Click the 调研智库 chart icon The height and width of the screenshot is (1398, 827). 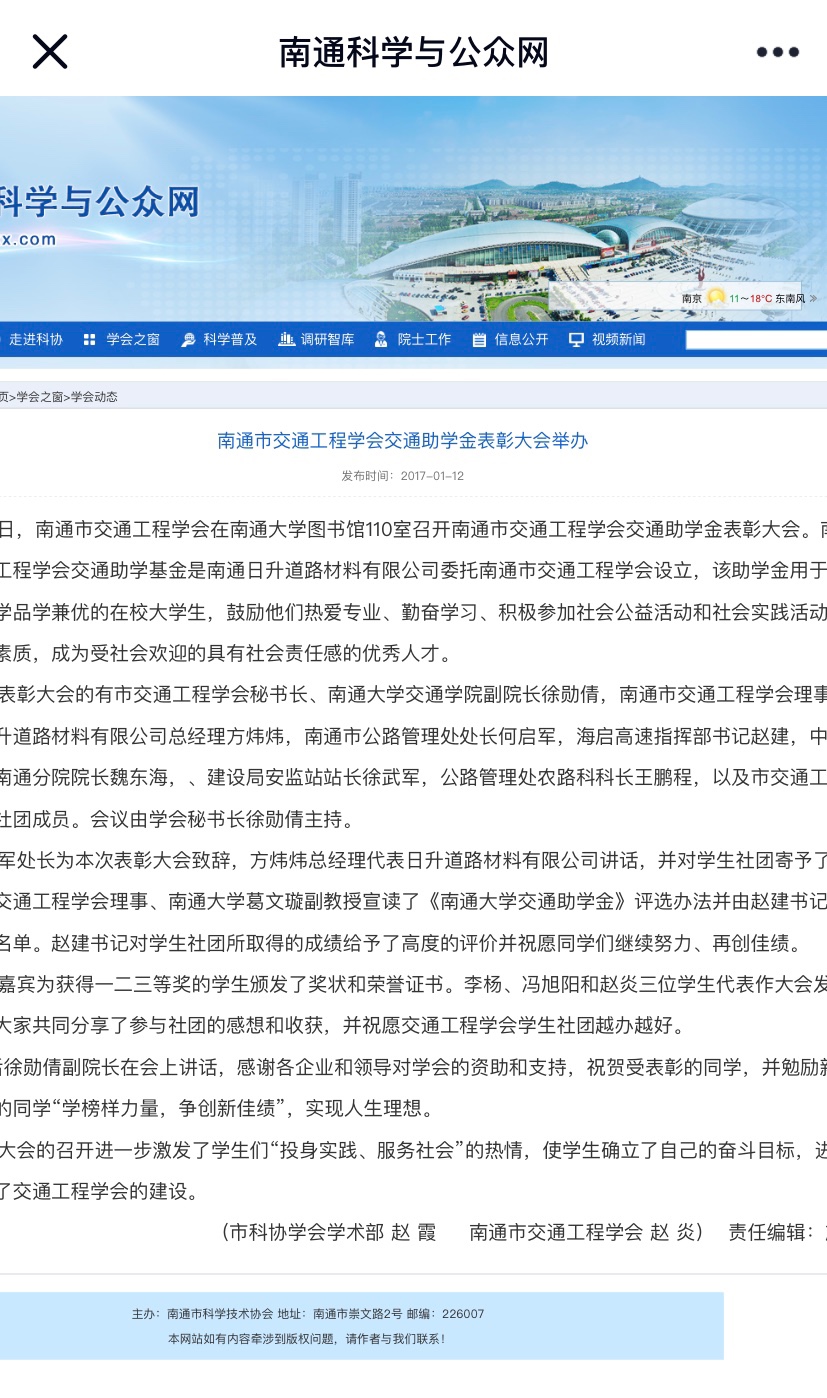point(286,340)
